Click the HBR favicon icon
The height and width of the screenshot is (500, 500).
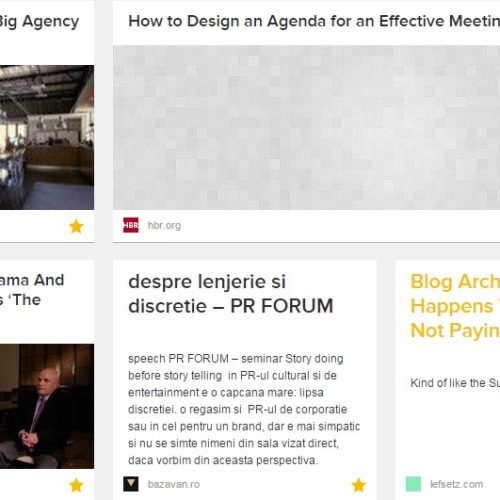pyautogui.click(x=131, y=225)
